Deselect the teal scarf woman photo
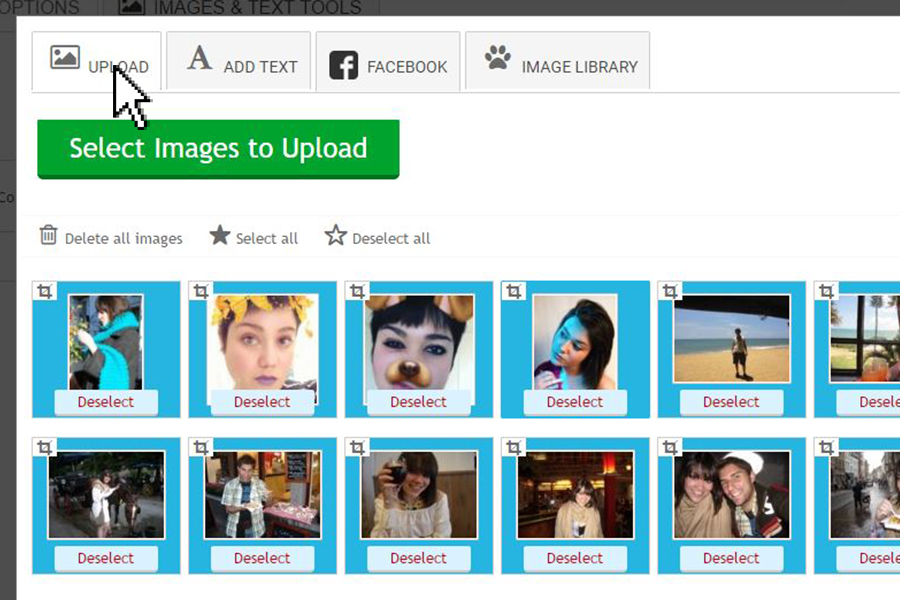The image size is (900, 600). [106, 402]
